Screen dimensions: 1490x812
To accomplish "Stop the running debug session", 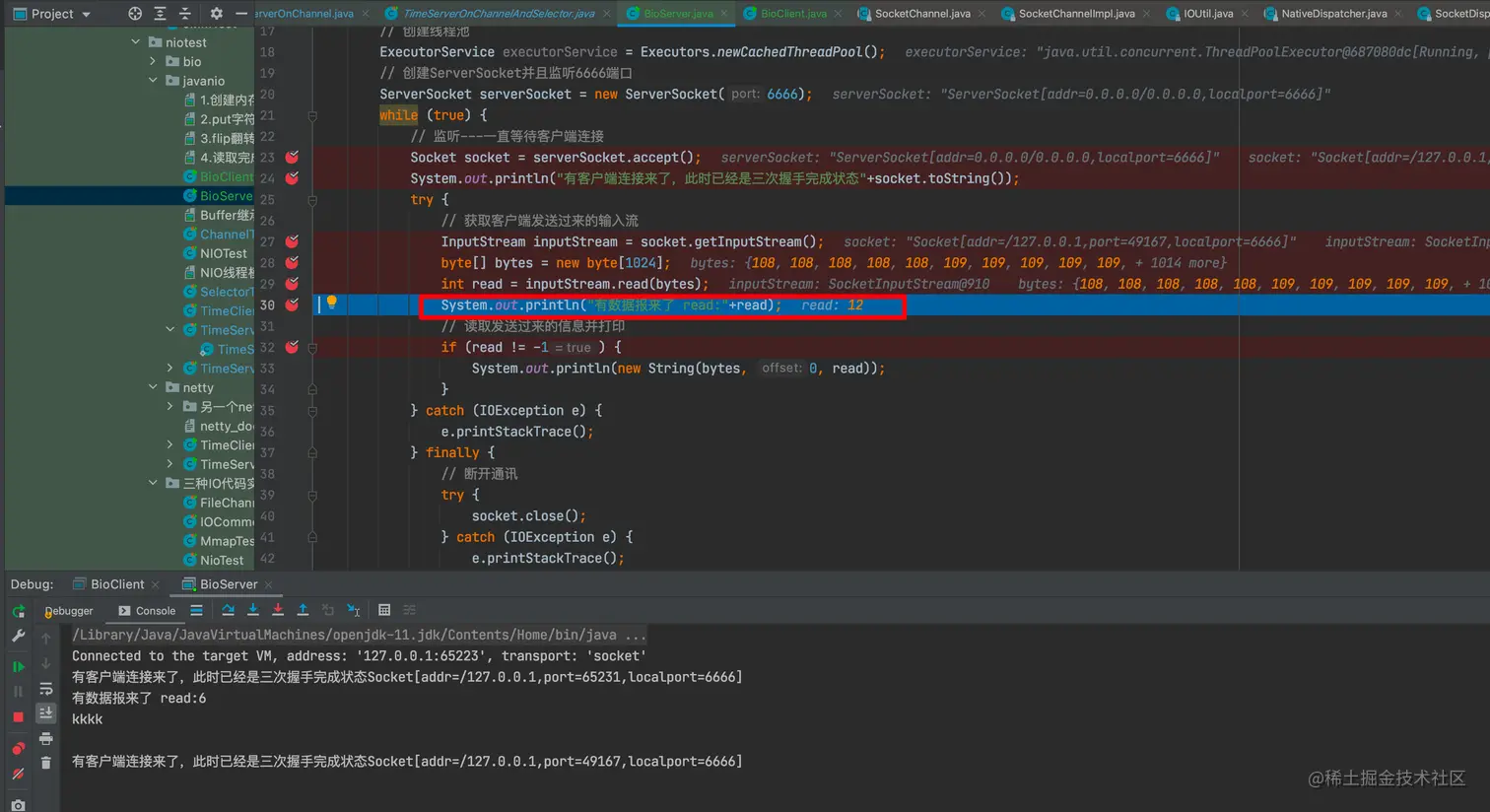I will [x=19, y=717].
